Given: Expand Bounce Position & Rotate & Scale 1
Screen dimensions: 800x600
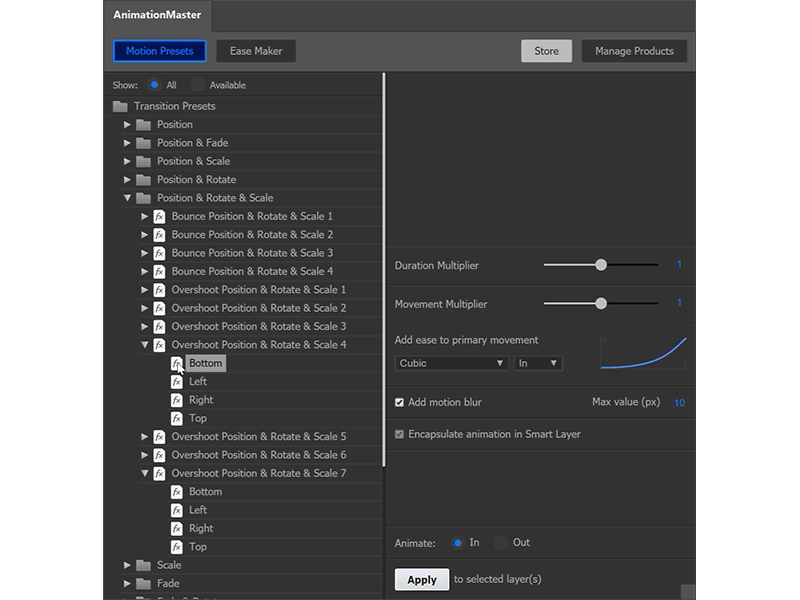Looking at the screenshot, I should coord(144,216).
